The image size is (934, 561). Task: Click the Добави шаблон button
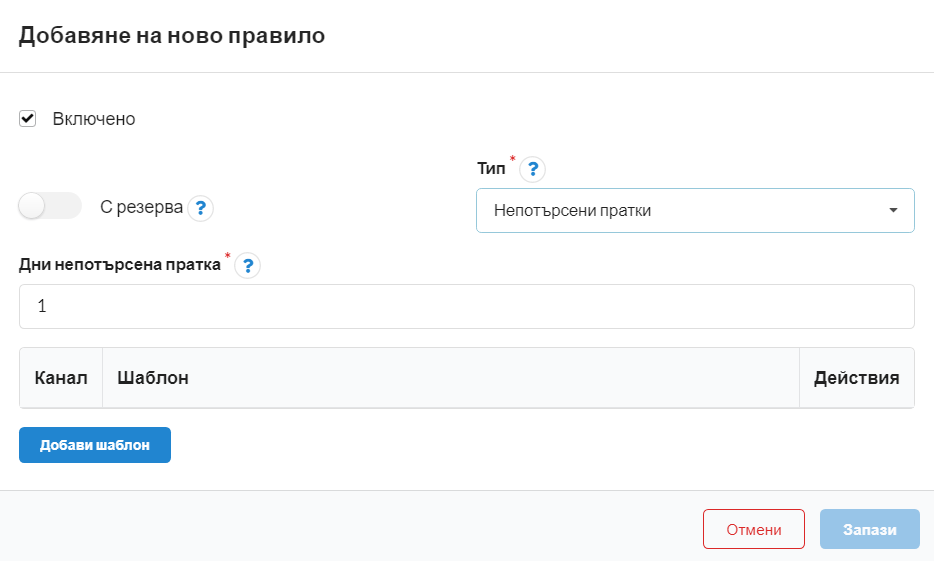click(95, 445)
